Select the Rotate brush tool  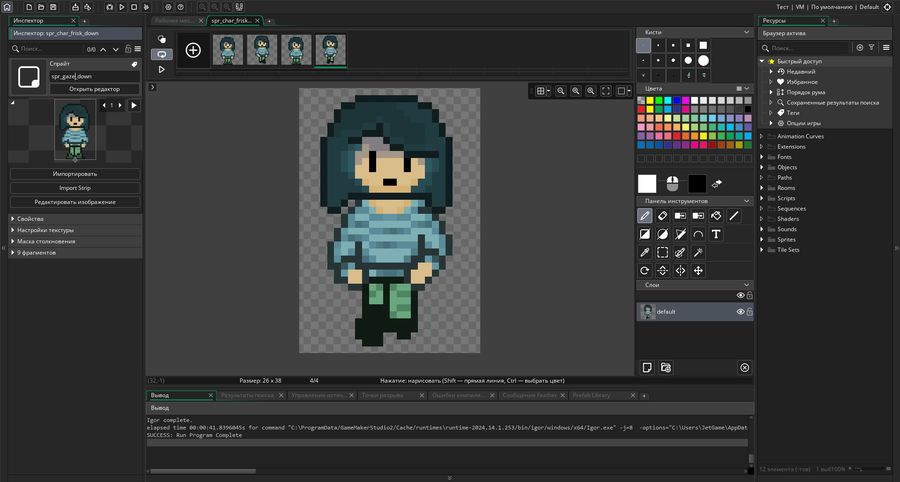click(x=645, y=271)
